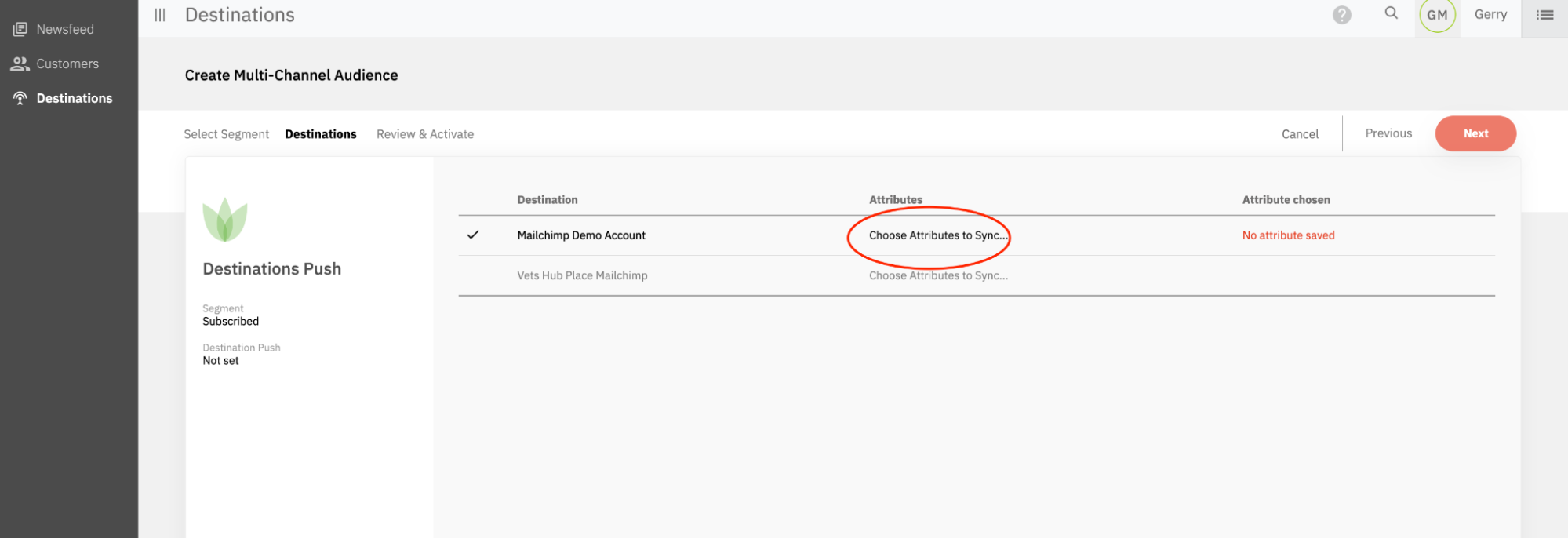Click the Next button
Screen dimensions: 1568x539
tap(1475, 133)
